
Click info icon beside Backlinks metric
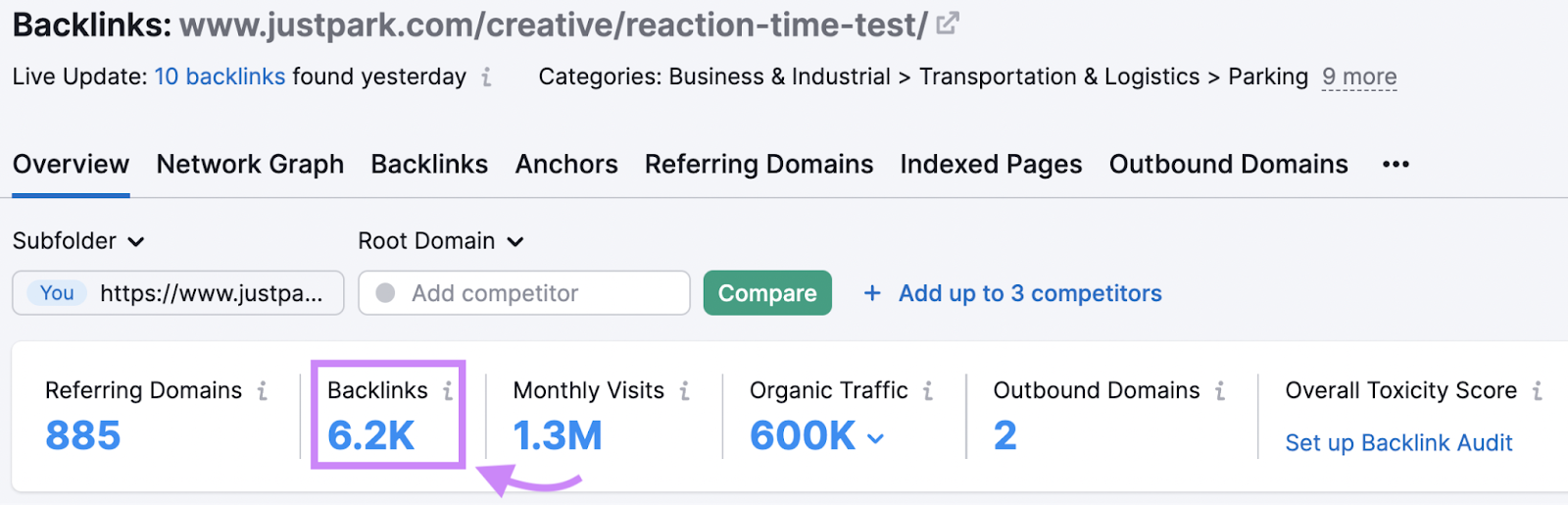click(448, 391)
